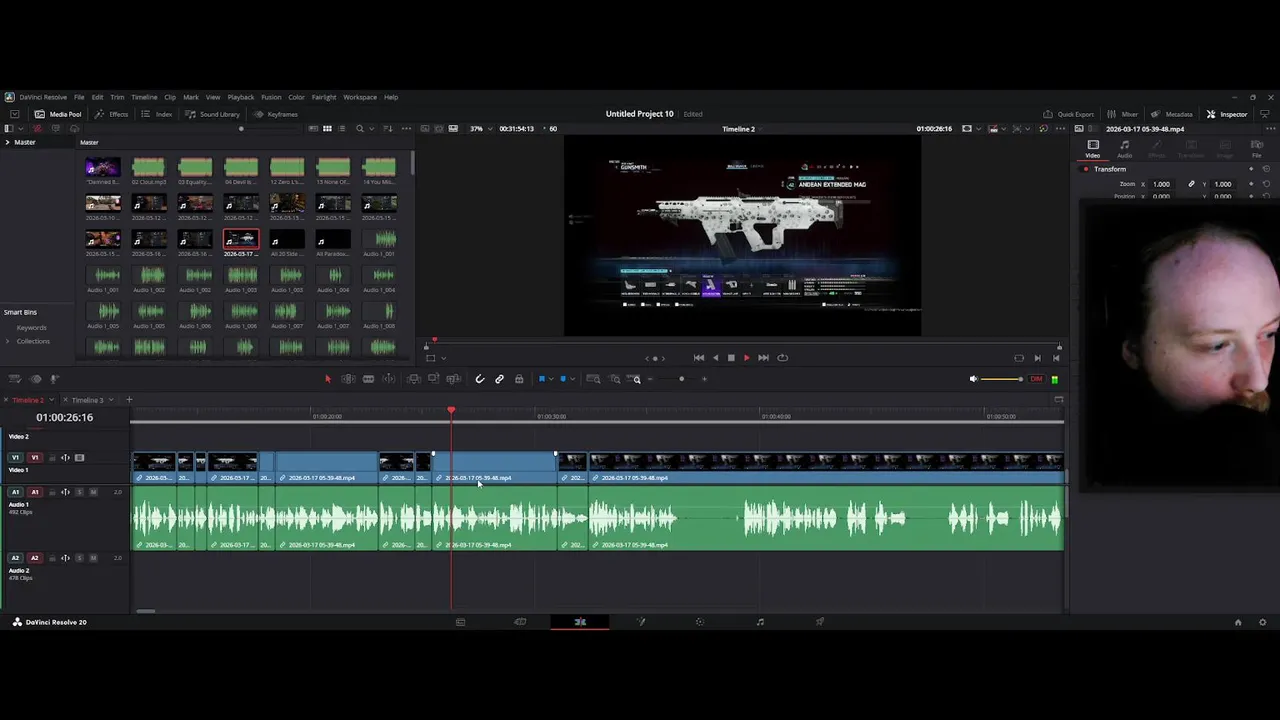Open the Fusion menu

[271, 97]
